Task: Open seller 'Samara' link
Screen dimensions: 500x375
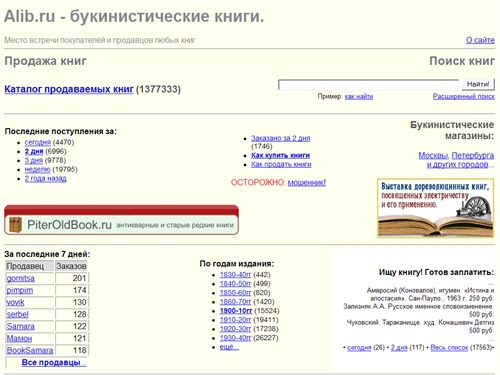Action: point(20,326)
